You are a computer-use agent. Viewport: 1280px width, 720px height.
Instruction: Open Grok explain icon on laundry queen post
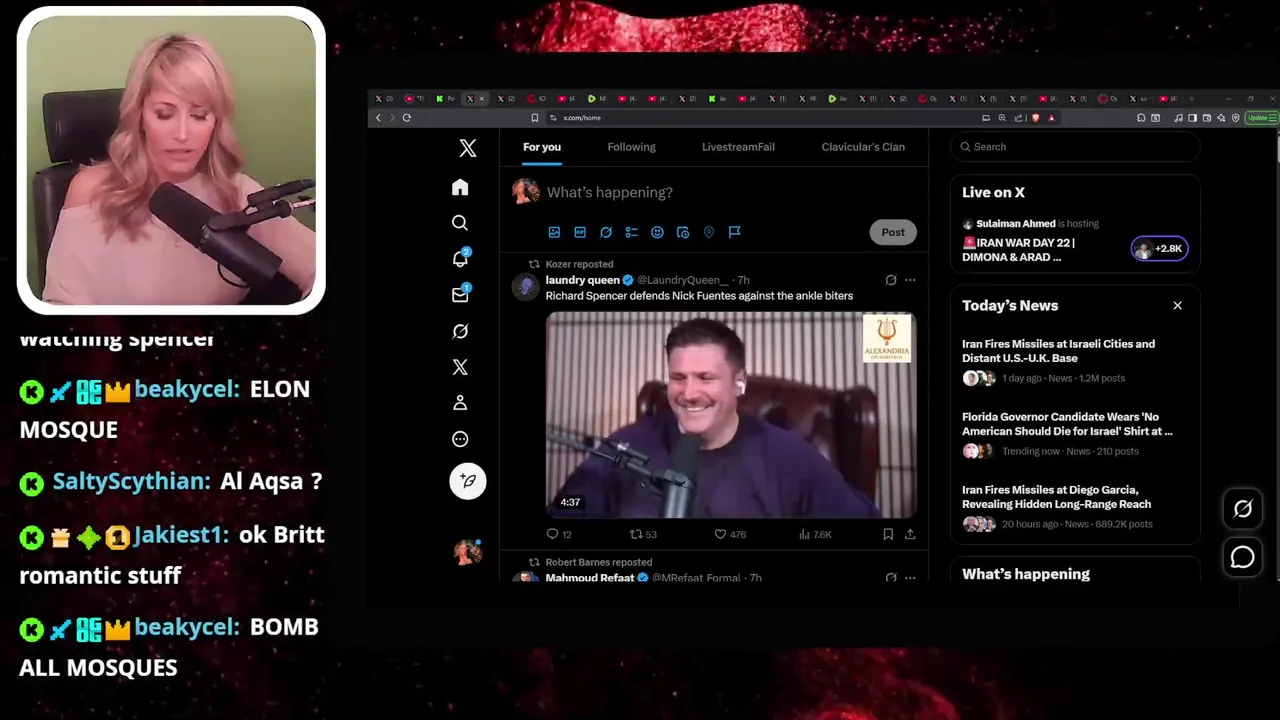(x=891, y=280)
